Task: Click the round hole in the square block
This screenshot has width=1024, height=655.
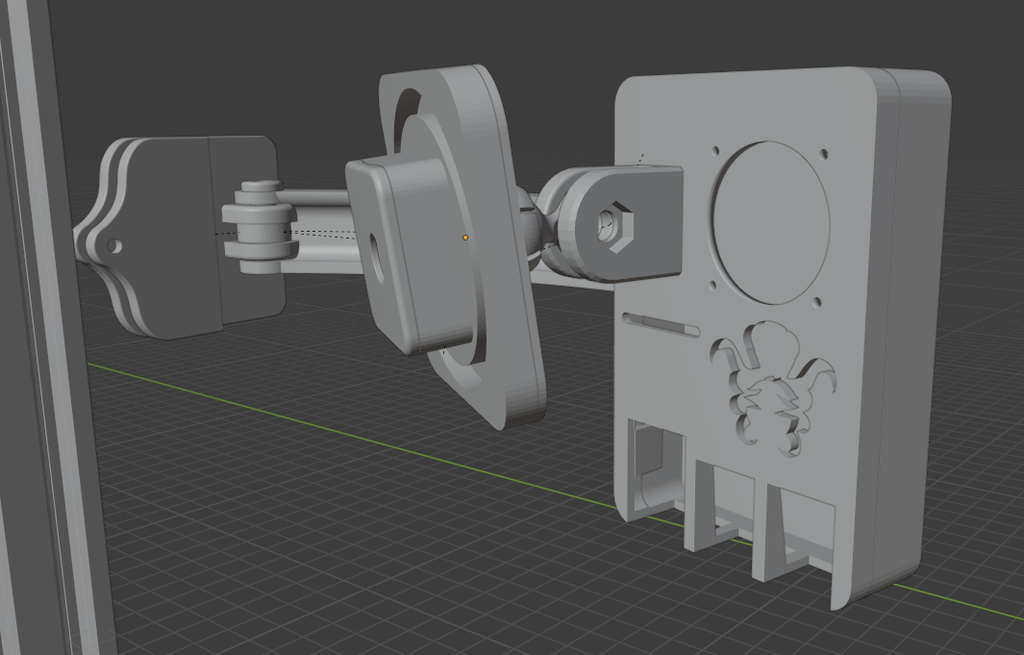Action: click(376, 259)
